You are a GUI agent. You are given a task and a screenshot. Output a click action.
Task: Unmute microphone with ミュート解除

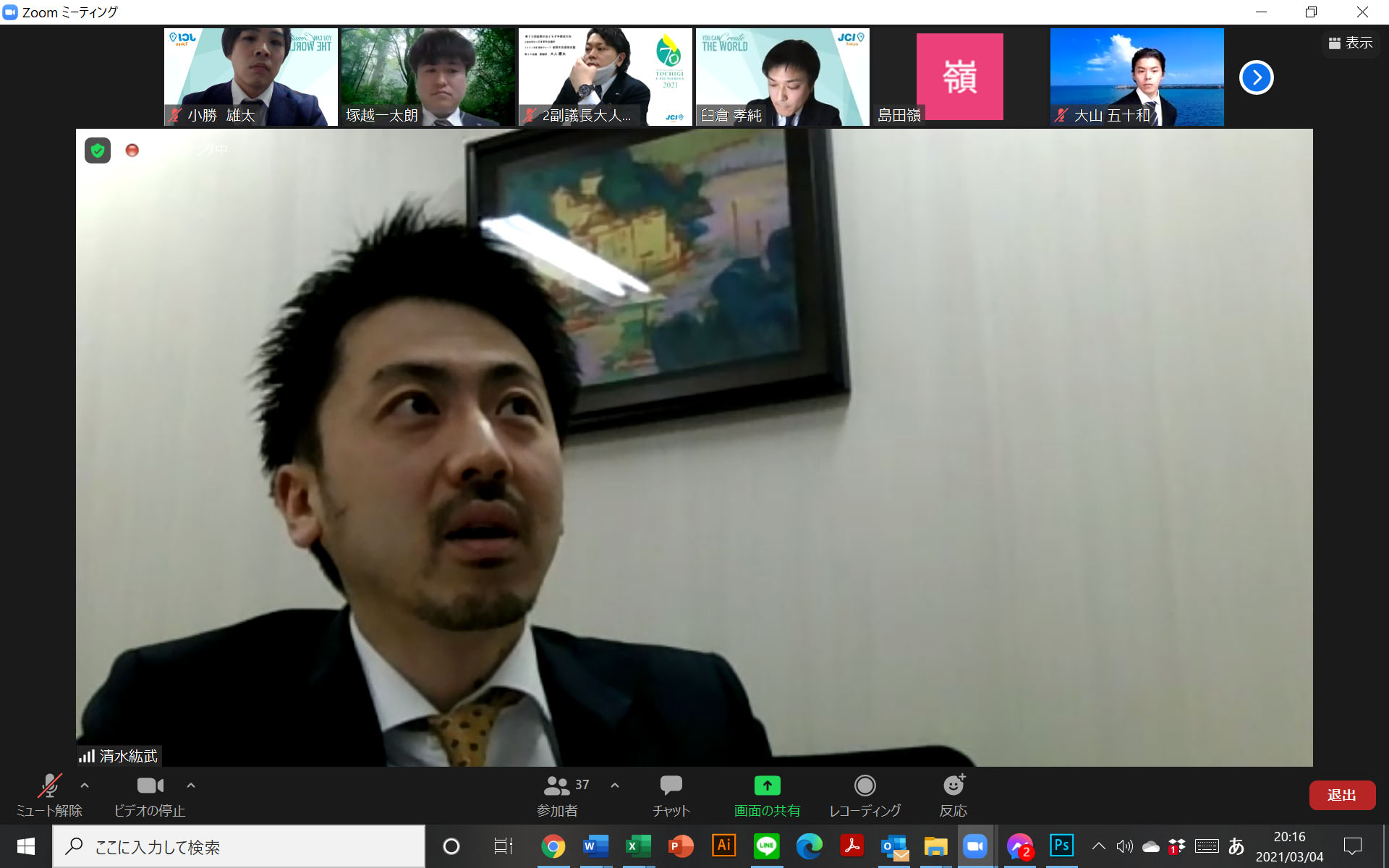coord(49,795)
